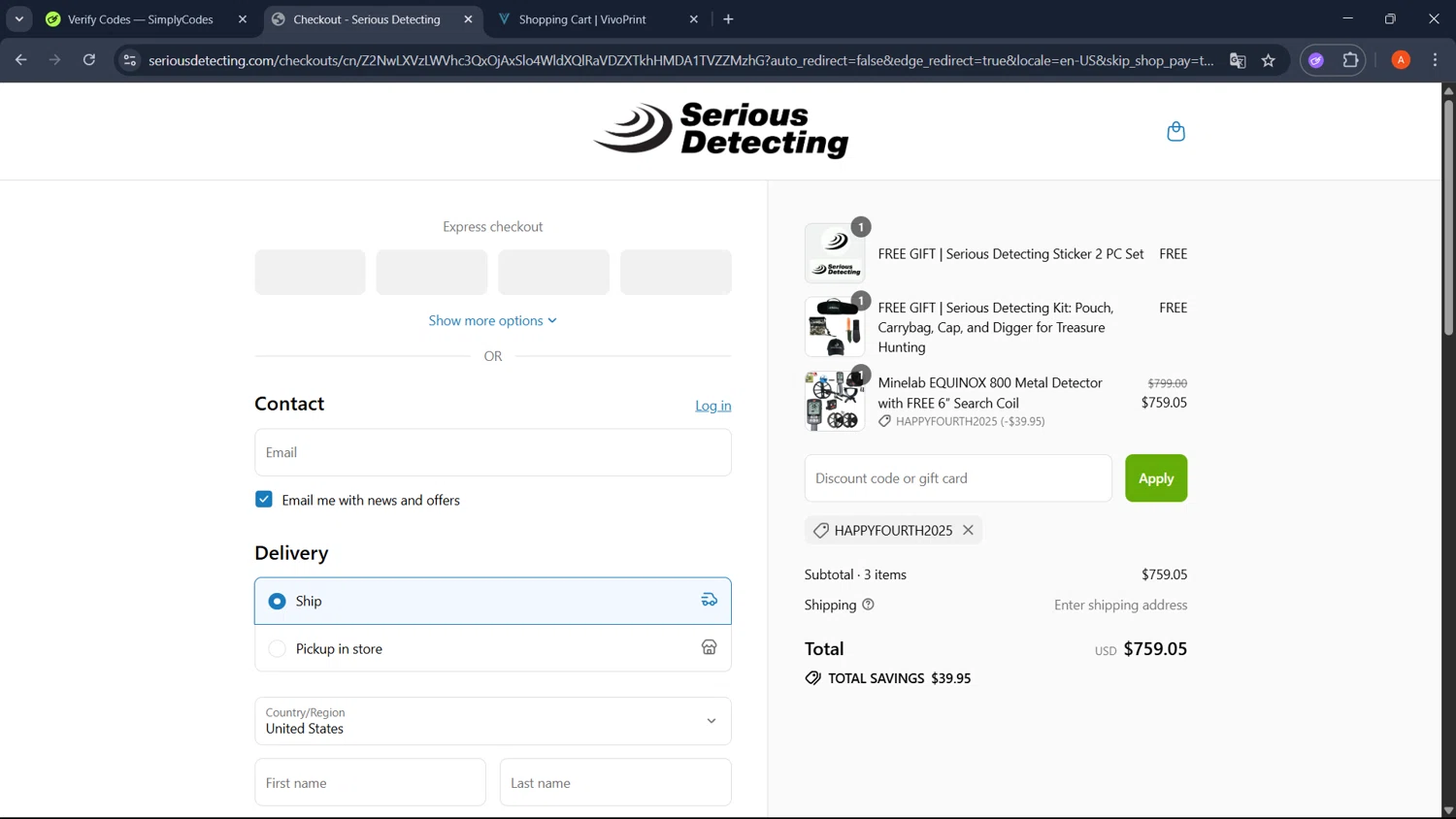Click the page vertical scrollbar
The width and height of the screenshot is (1456, 819).
1448,217
